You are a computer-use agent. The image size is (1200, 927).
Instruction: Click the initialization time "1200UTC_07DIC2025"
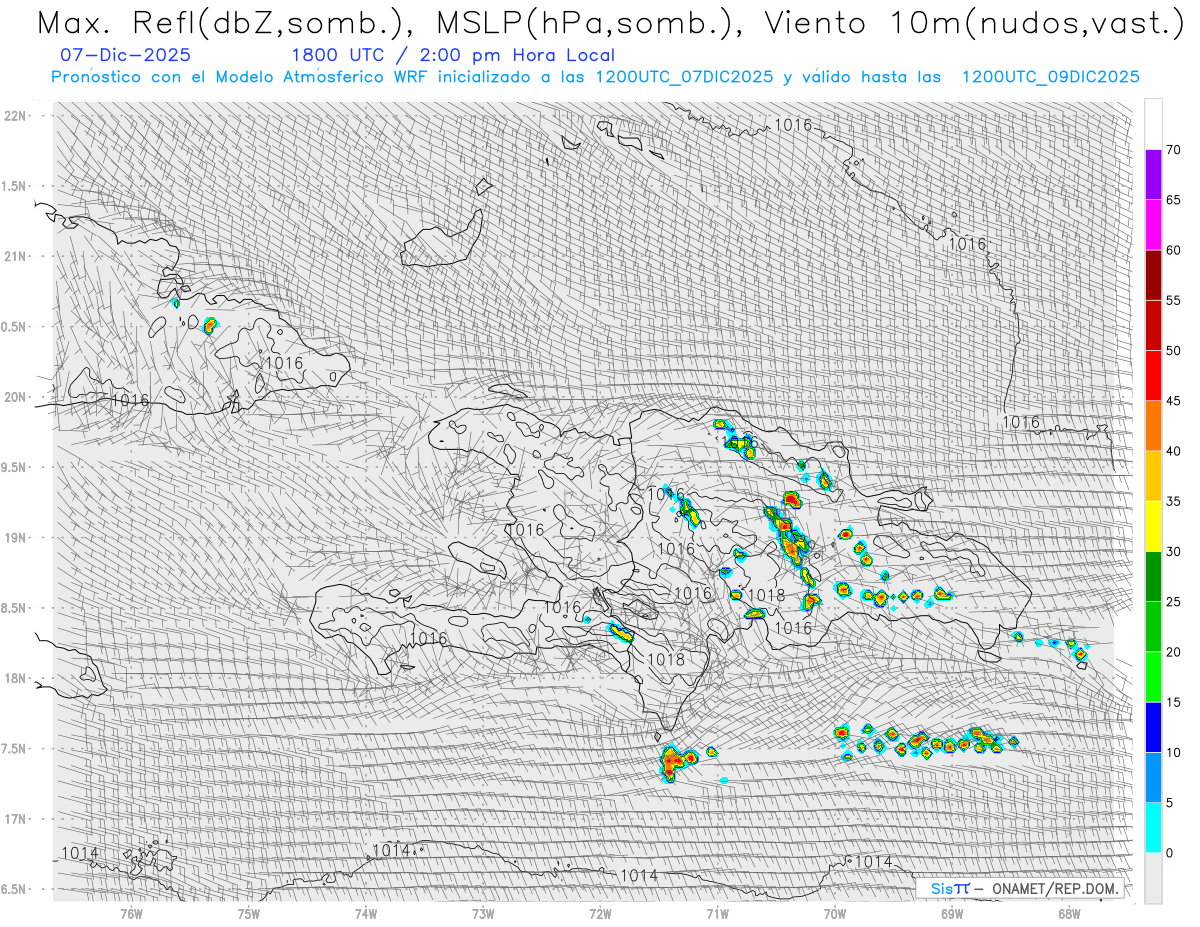(684, 77)
